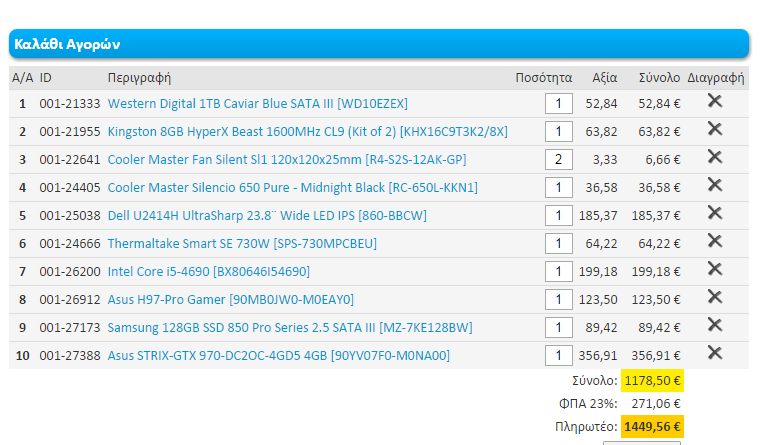Click the Ποσότητα column header
Screen dimensions: 768x445
544,78
